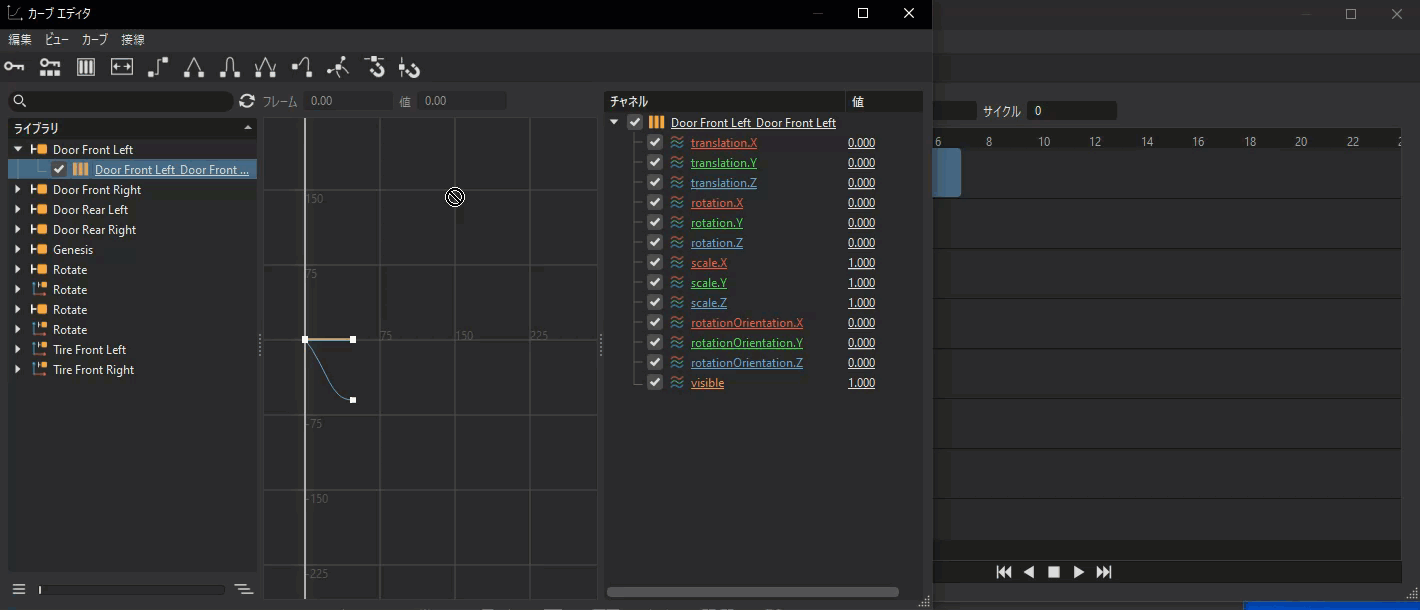Uncheck translation.Y channel checkbox
The image size is (1420, 610).
655,163
